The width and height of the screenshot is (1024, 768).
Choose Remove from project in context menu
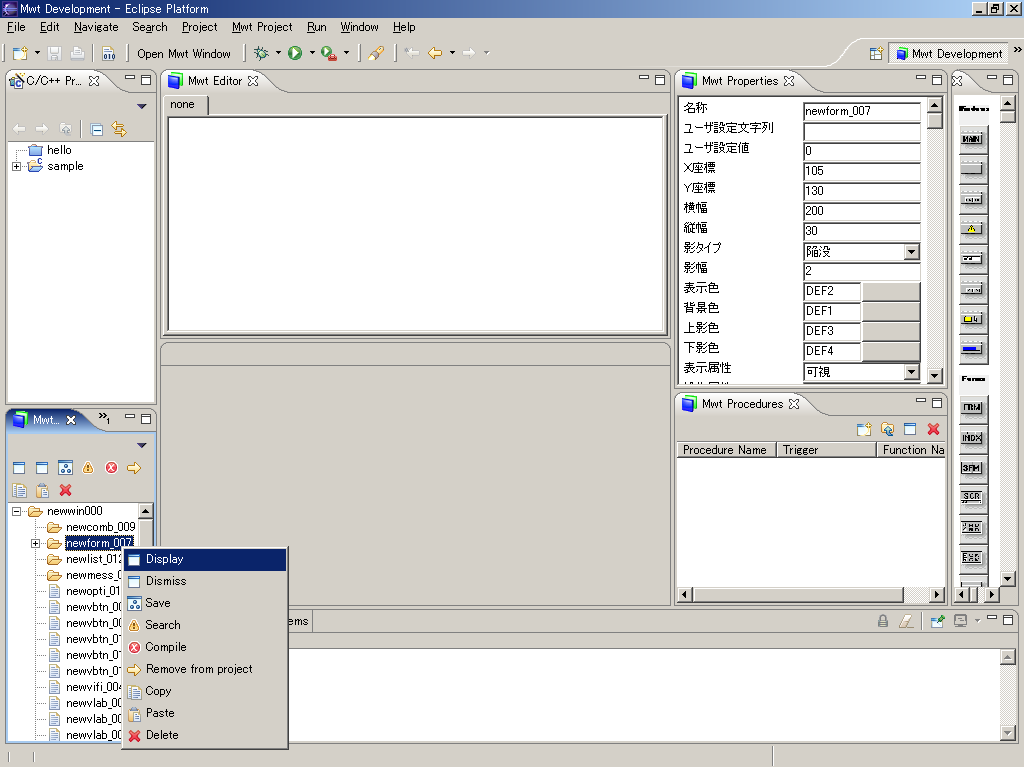click(x=205, y=669)
